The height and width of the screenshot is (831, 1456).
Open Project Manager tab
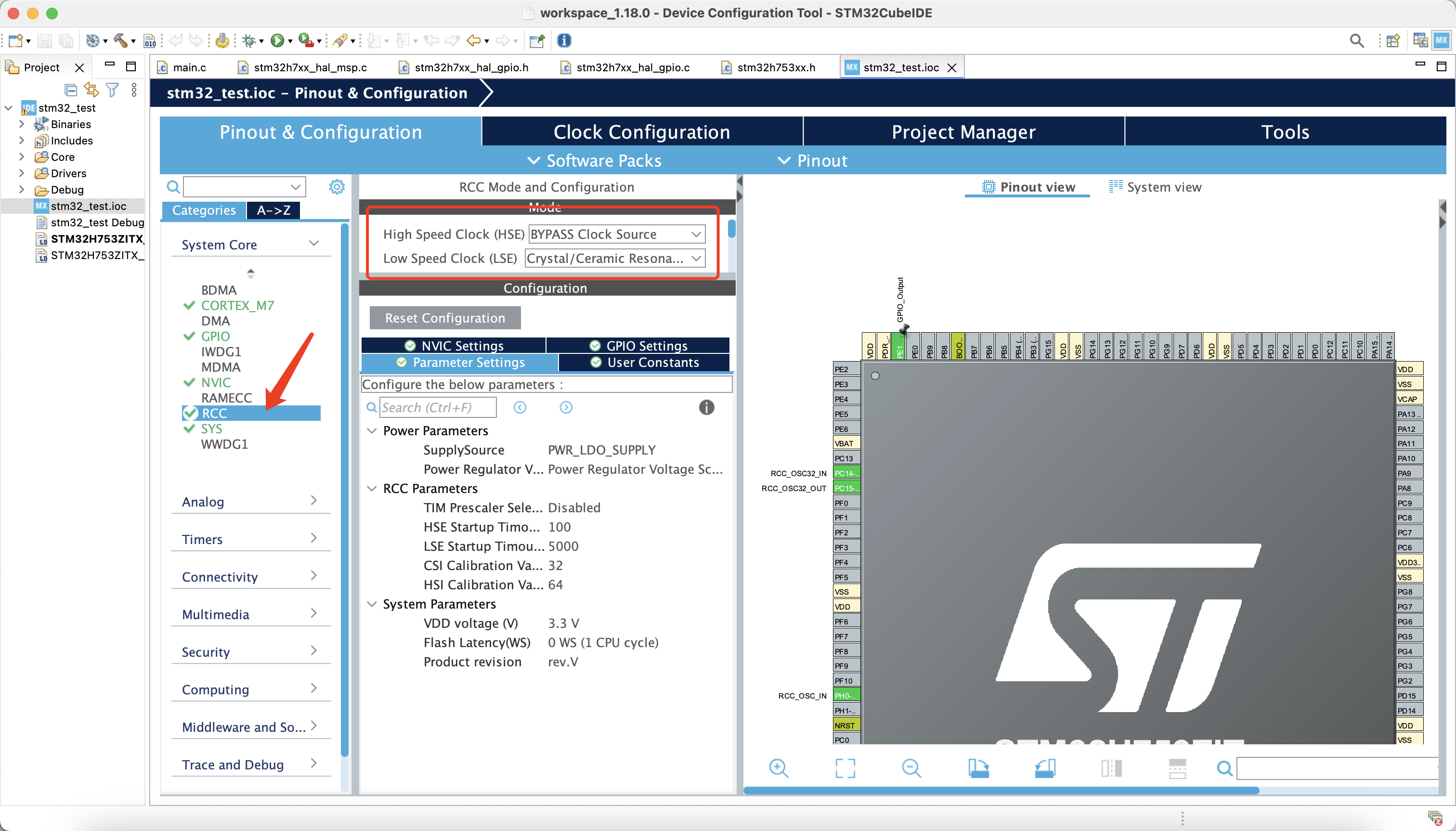tap(963, 132)
